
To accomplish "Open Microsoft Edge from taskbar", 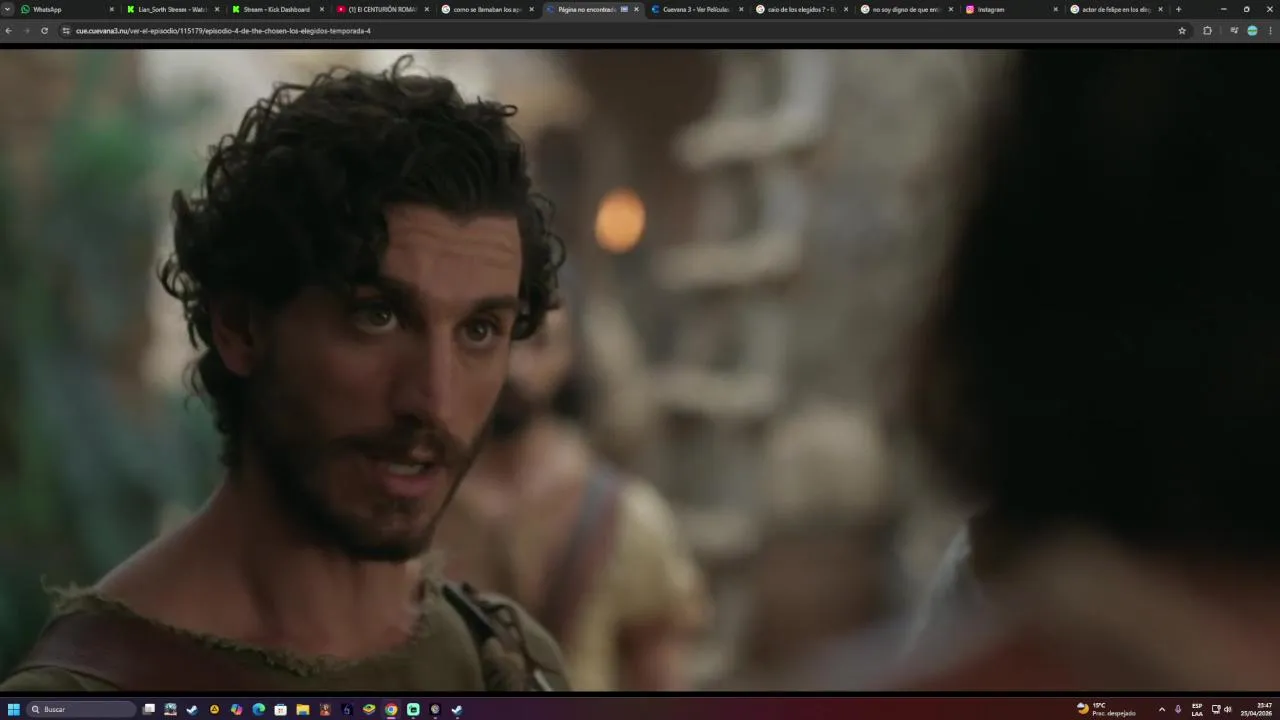I will (x=258, y=709).
